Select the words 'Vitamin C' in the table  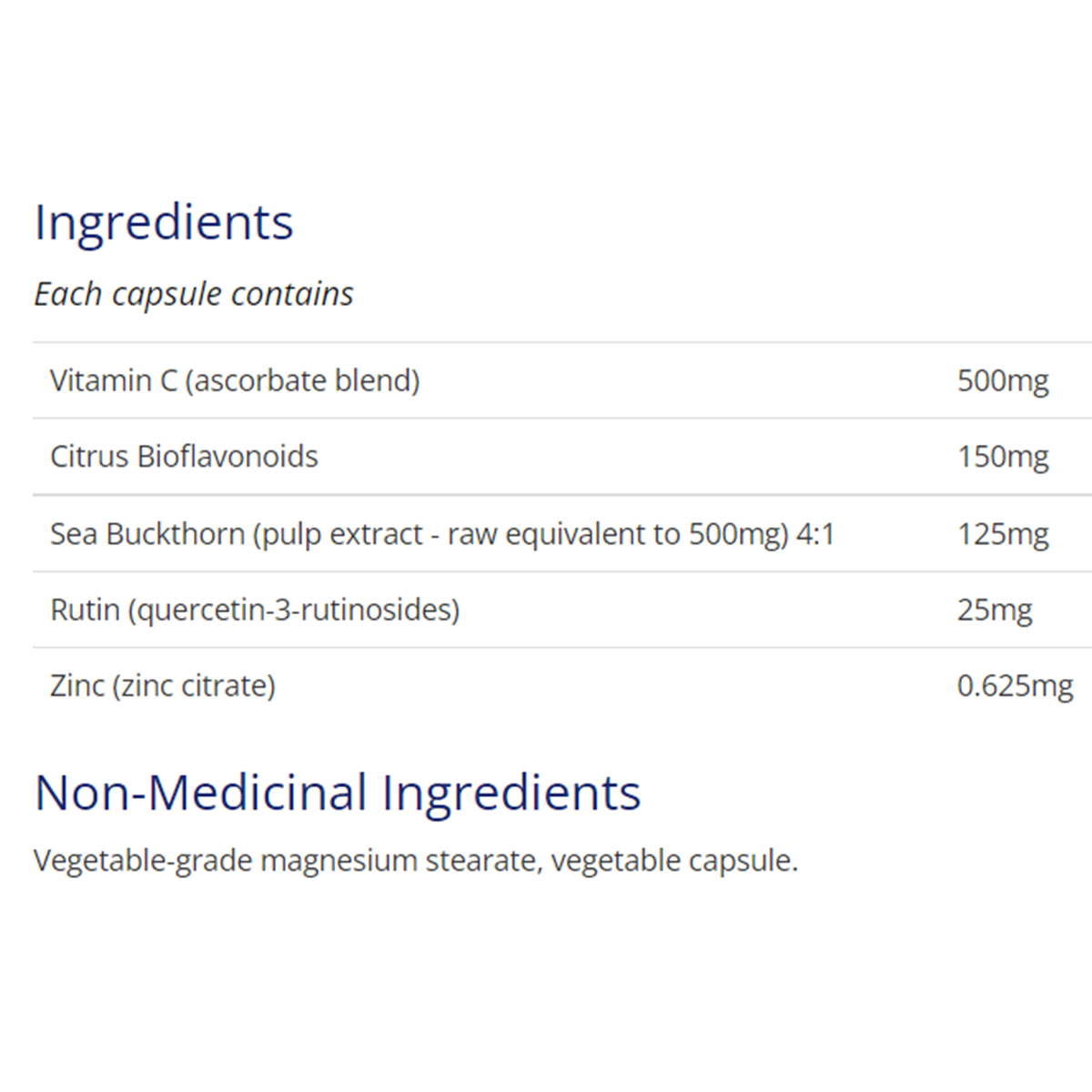click(113, 380)
